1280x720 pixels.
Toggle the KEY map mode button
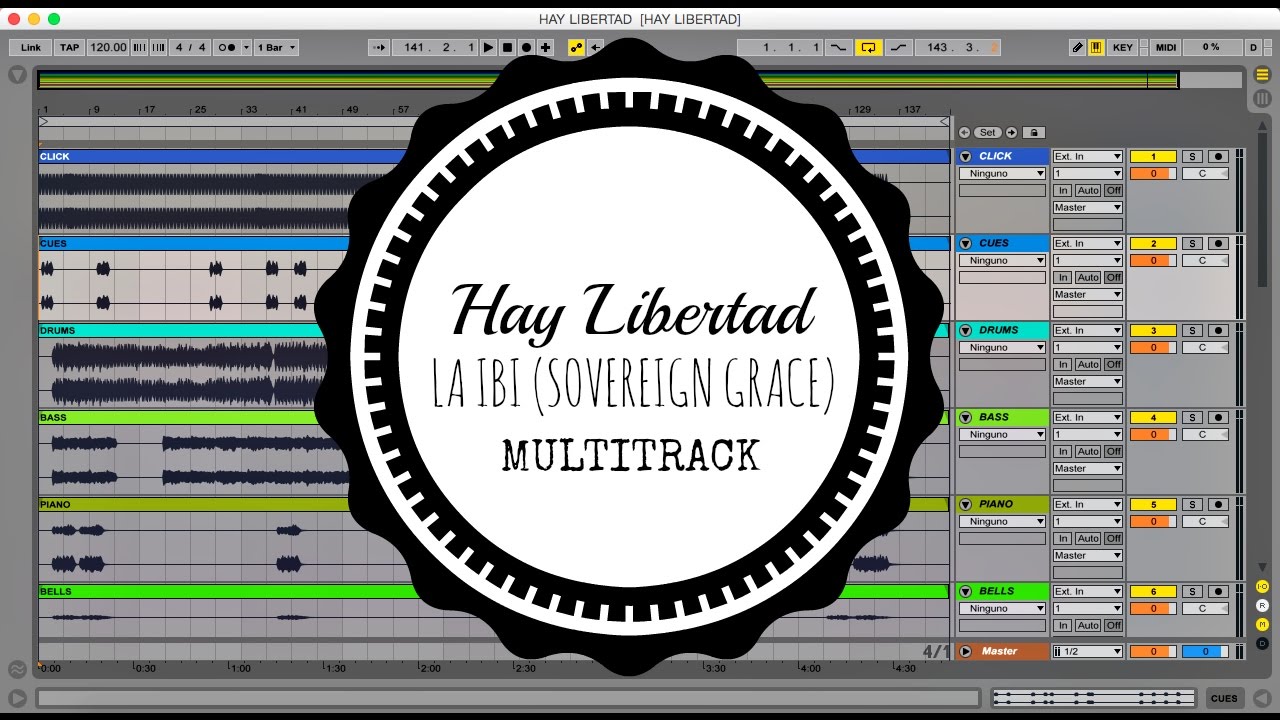click(x=1123, y=47)
